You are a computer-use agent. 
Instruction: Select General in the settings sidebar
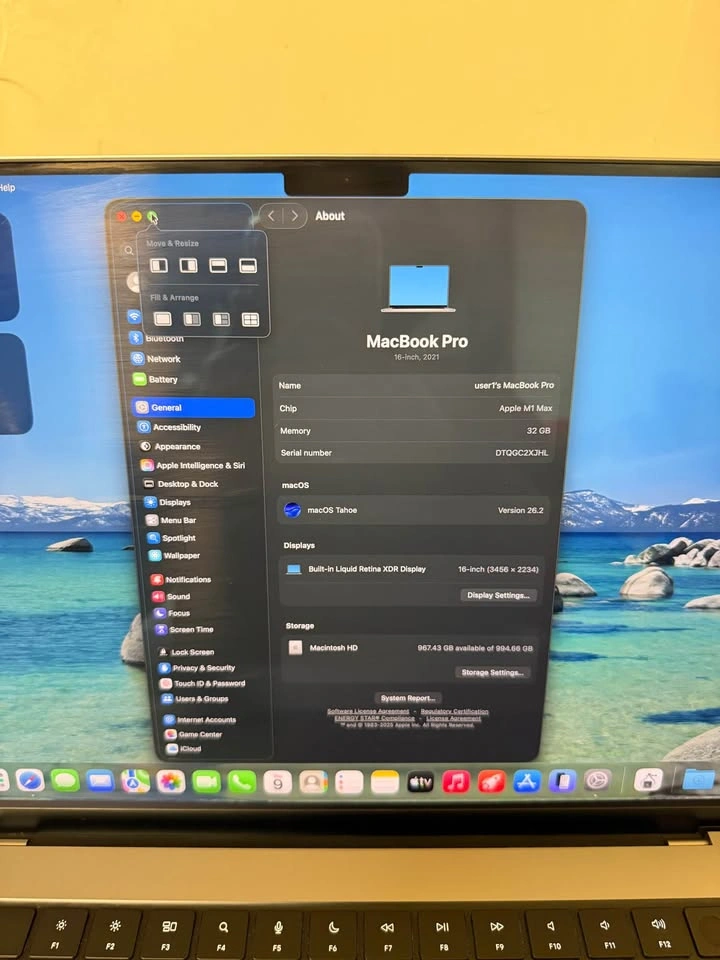point(193,408)
